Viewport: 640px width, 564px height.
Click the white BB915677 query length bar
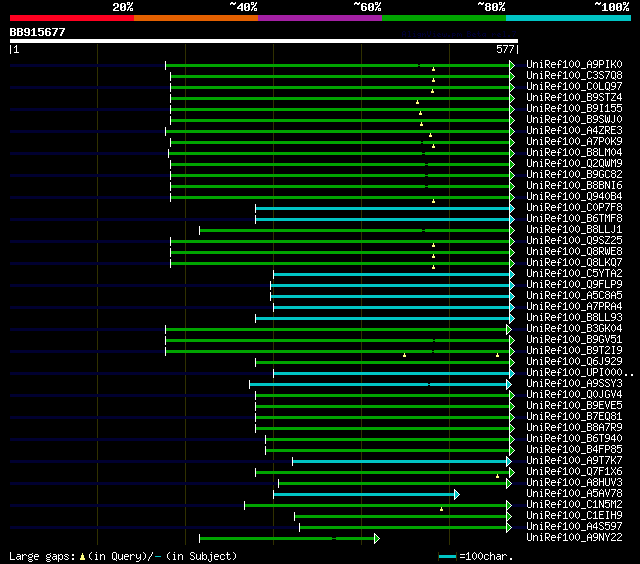point(264,41)
